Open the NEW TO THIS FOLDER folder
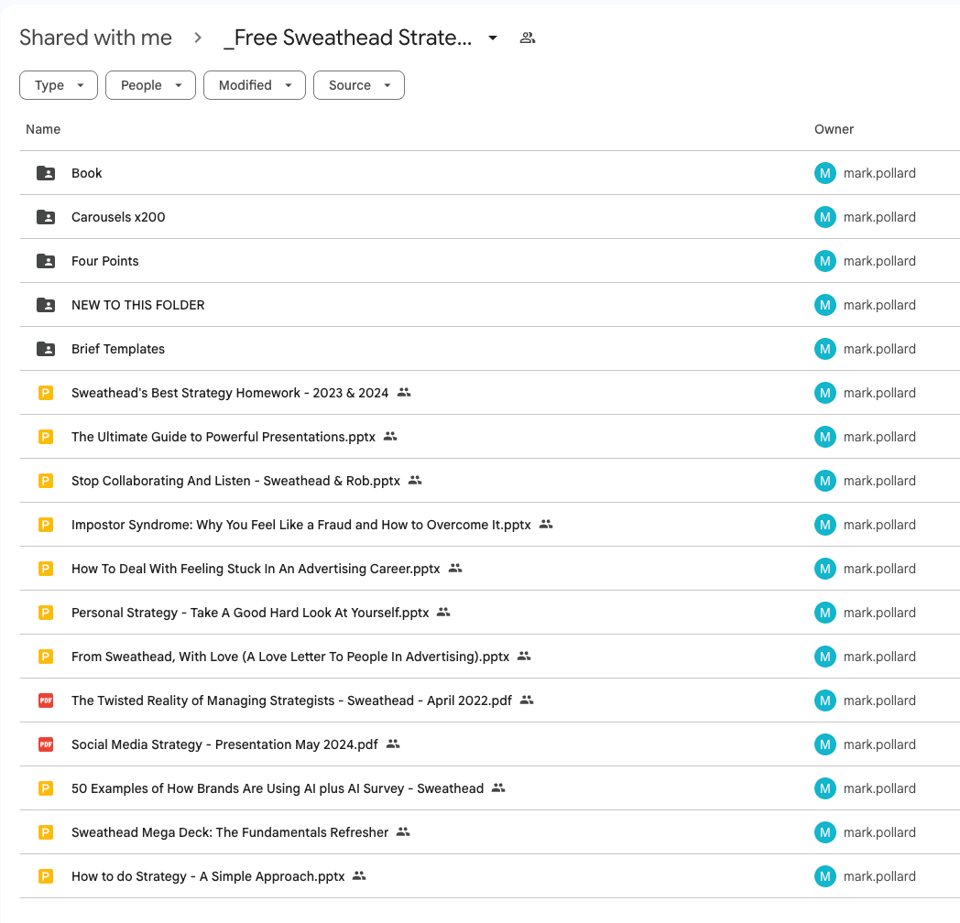This screenshot has height=923, width=960. point(138,305)
